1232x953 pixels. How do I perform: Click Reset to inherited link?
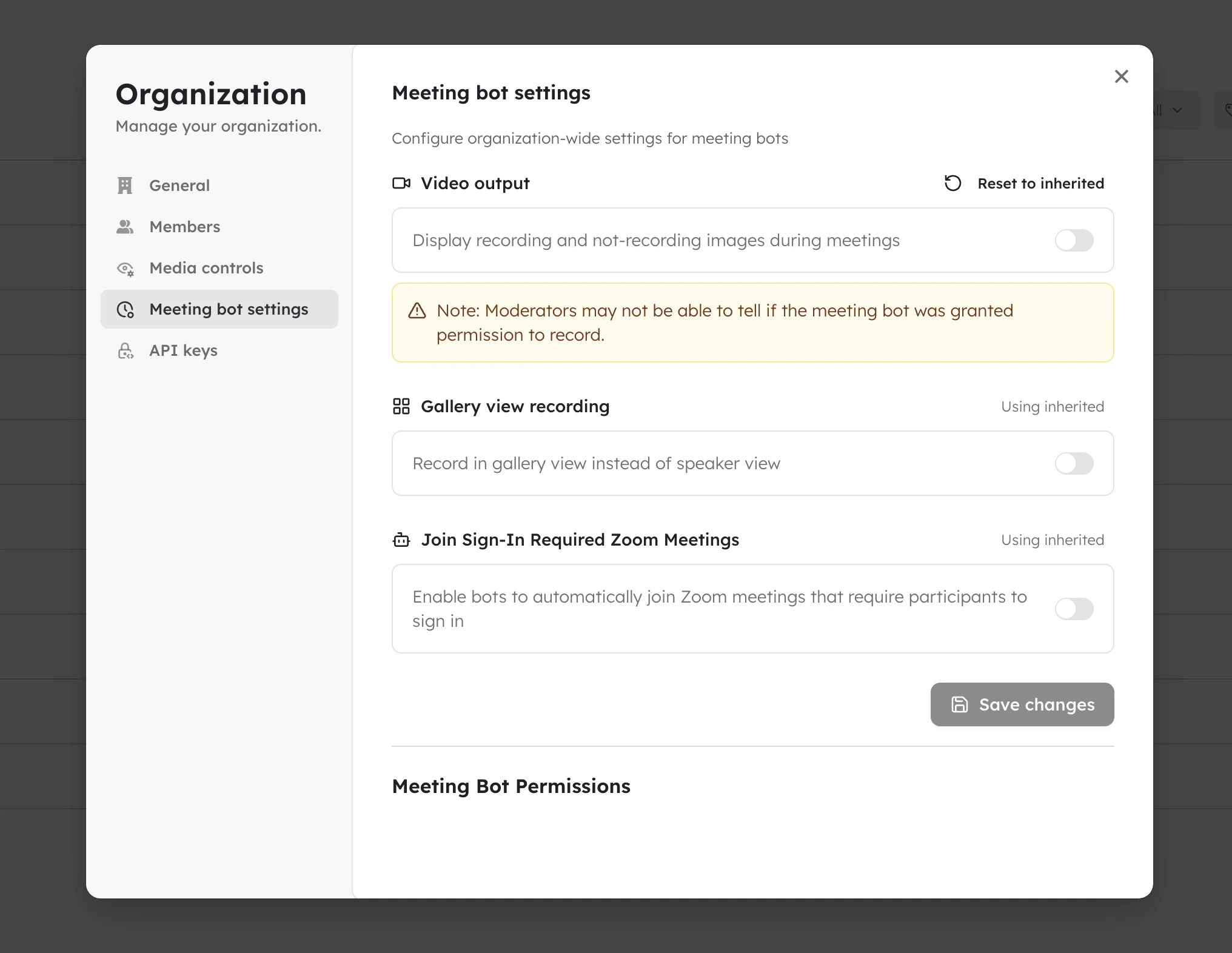point(1040,183)
